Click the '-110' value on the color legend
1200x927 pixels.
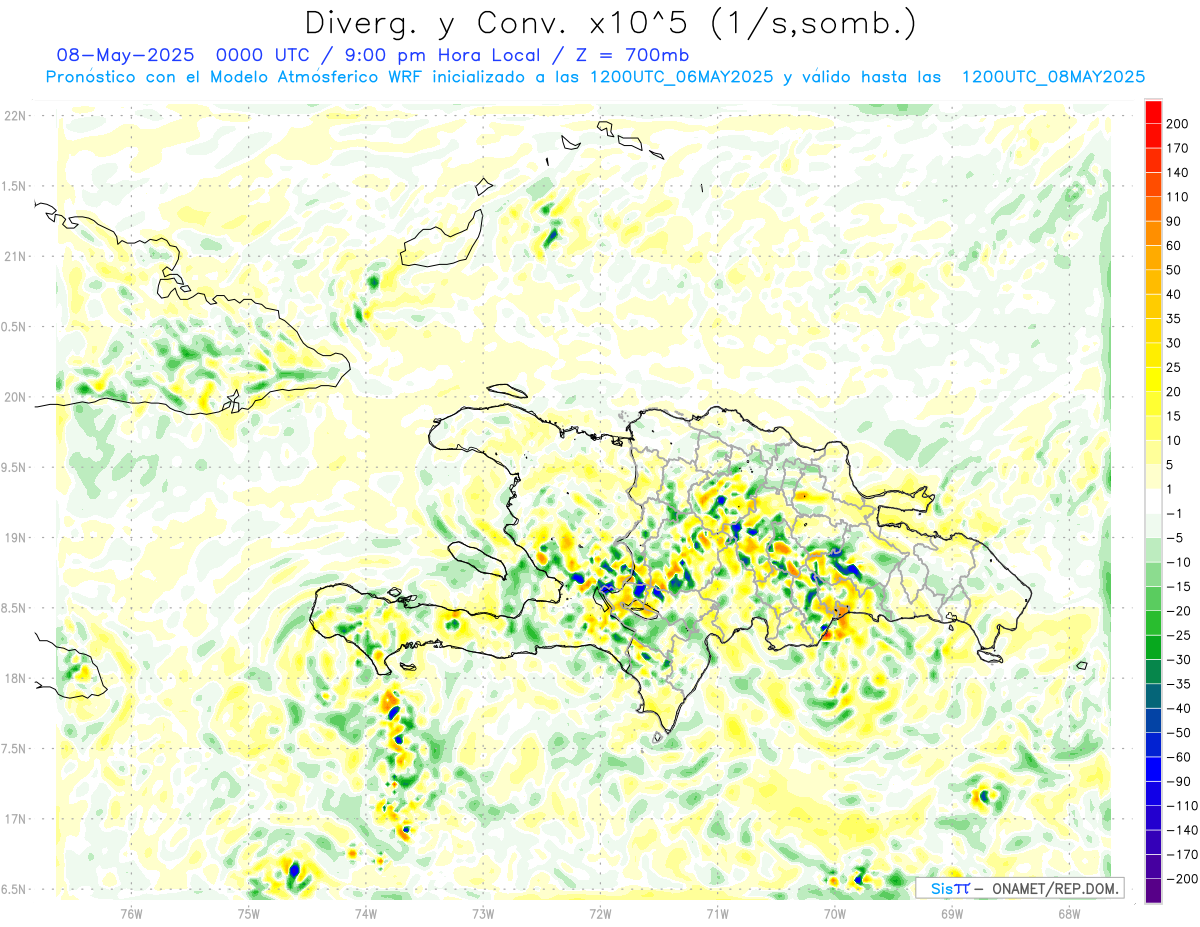[x=1181, y=806]
